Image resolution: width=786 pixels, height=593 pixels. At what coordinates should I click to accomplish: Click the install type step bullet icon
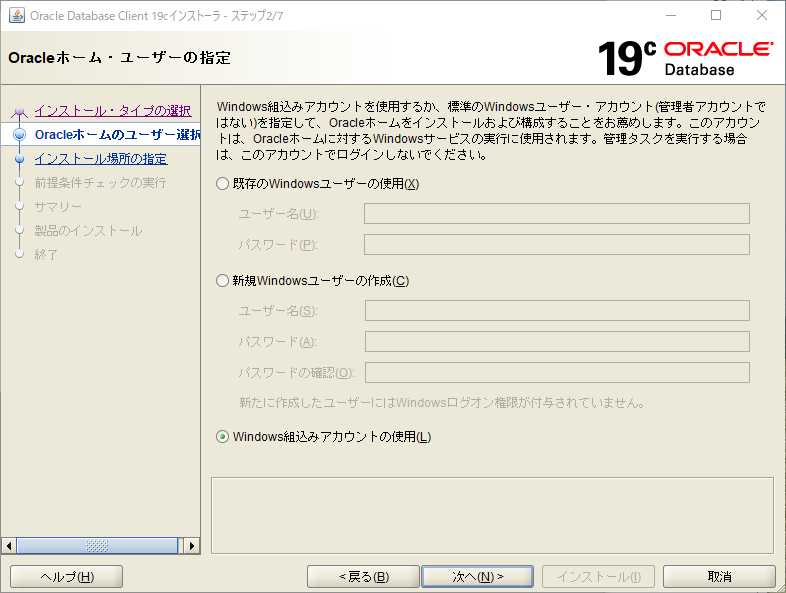pos(19,112)
